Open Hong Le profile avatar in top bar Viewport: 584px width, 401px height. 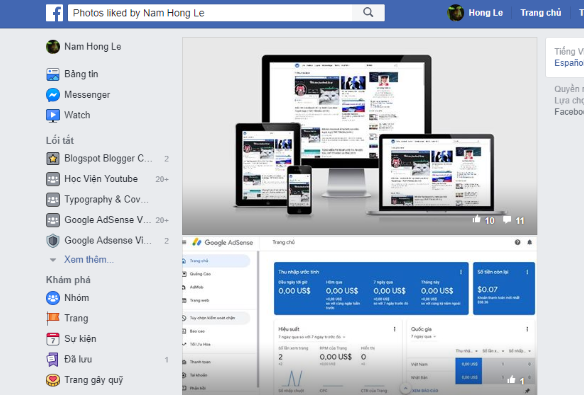point(455,13)
